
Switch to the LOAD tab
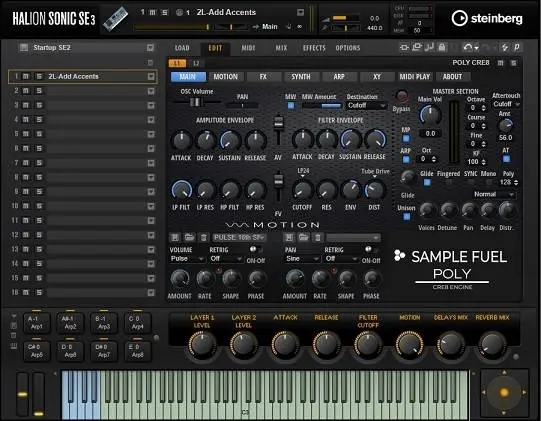coord(182,48)
